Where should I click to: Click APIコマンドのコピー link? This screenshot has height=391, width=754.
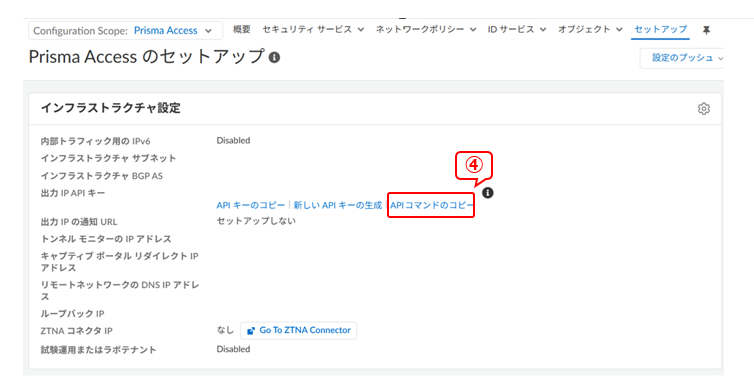click(x=431, y=205)
